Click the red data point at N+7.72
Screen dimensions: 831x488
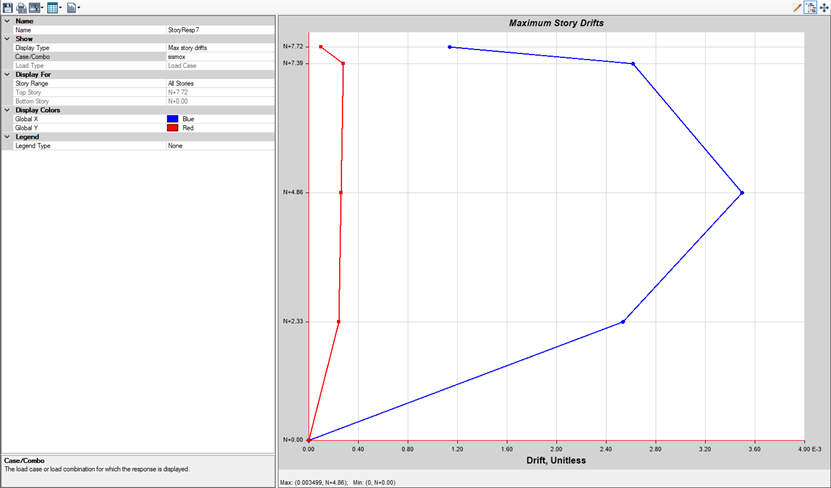(x=321, y=47)
